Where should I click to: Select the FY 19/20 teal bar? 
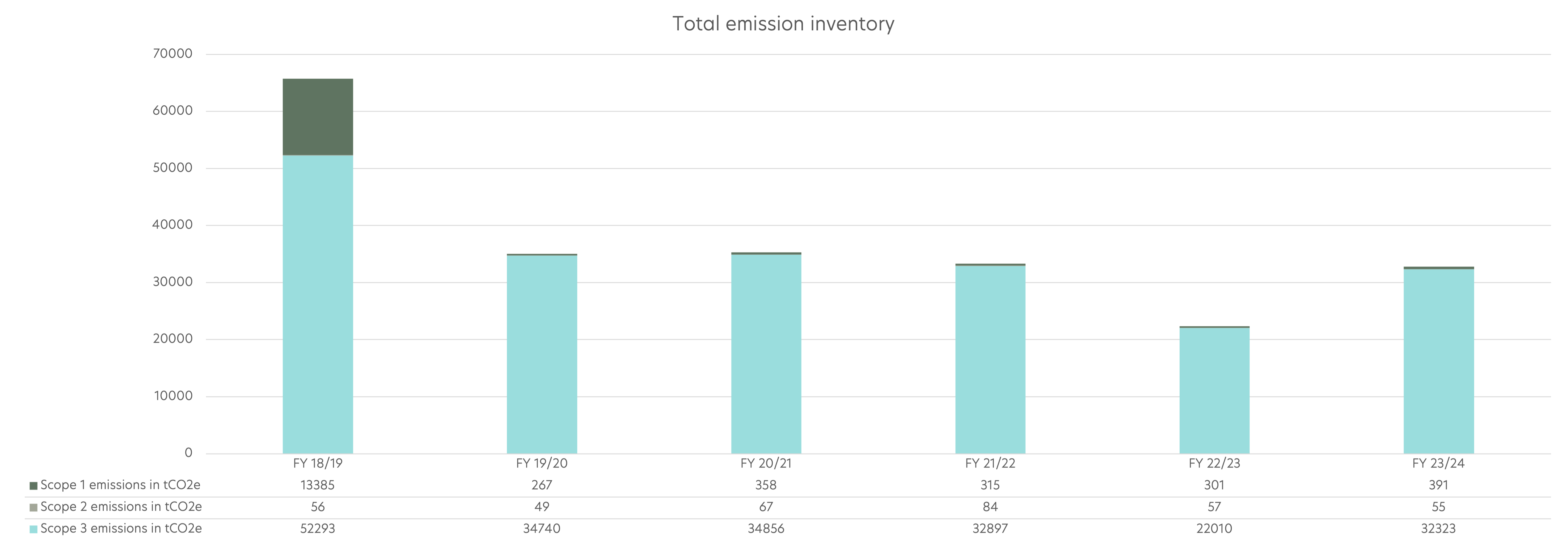click(x=542, y=354)
